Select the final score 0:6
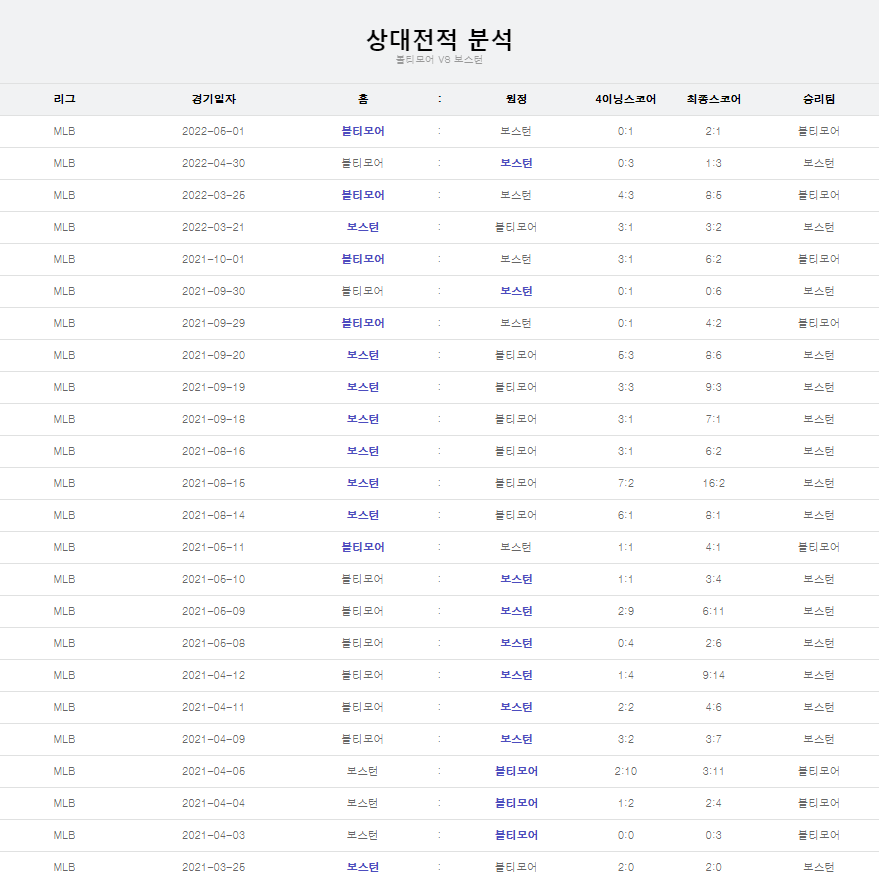The image size is (879, 881). coord(714,292)
